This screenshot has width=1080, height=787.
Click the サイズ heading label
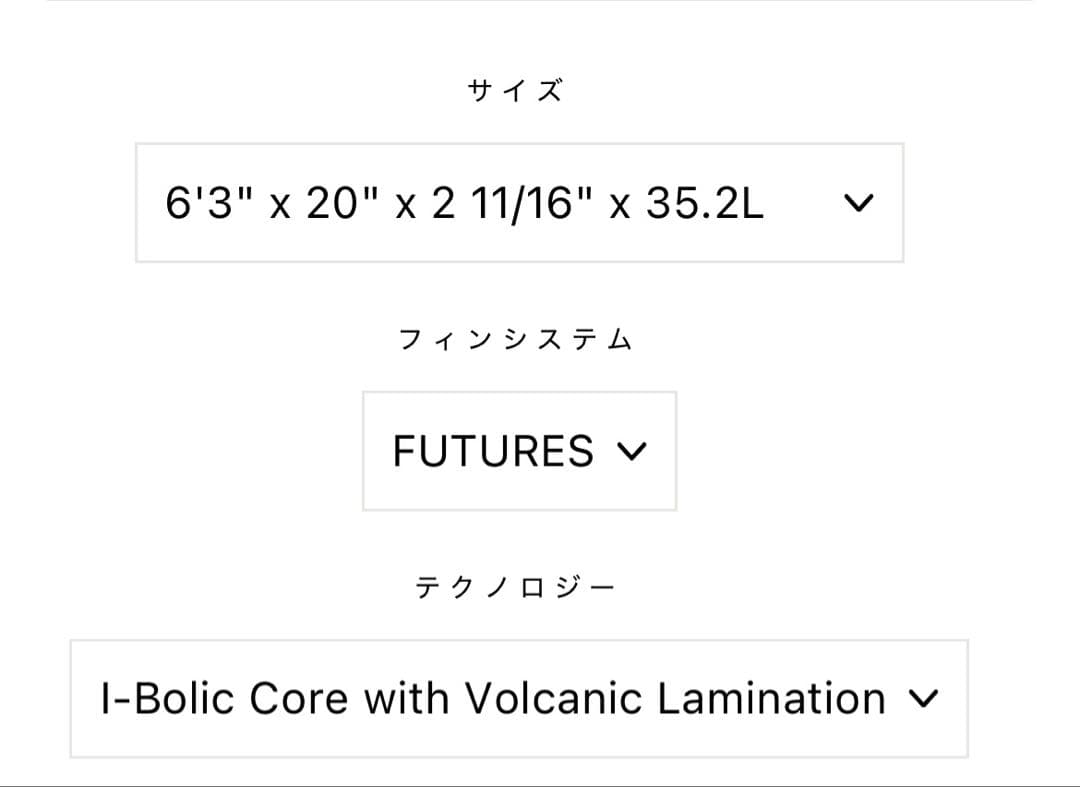click(x=515, y=88)
